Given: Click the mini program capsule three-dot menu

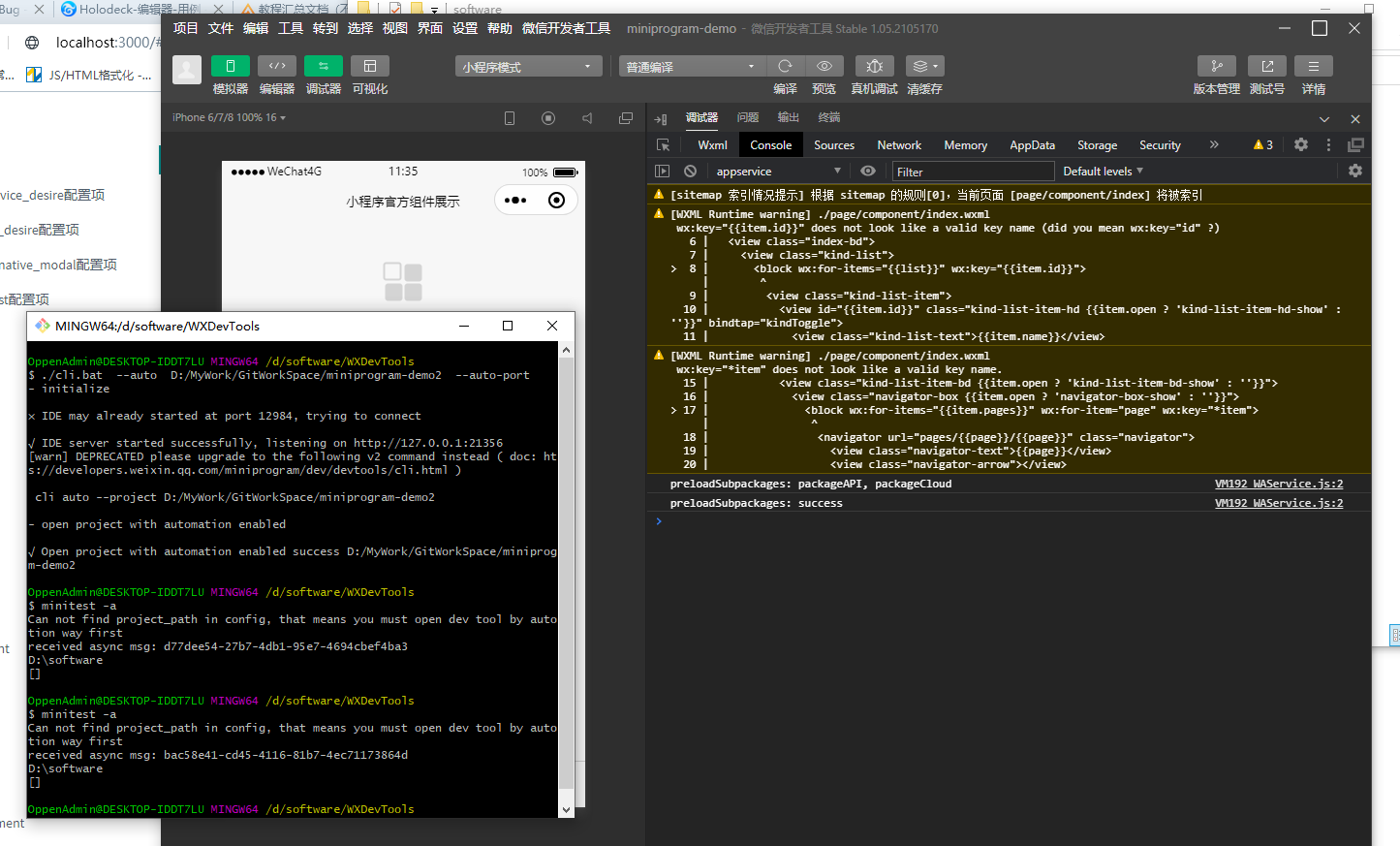Looking at the screenshot, I should coord(515,201).
